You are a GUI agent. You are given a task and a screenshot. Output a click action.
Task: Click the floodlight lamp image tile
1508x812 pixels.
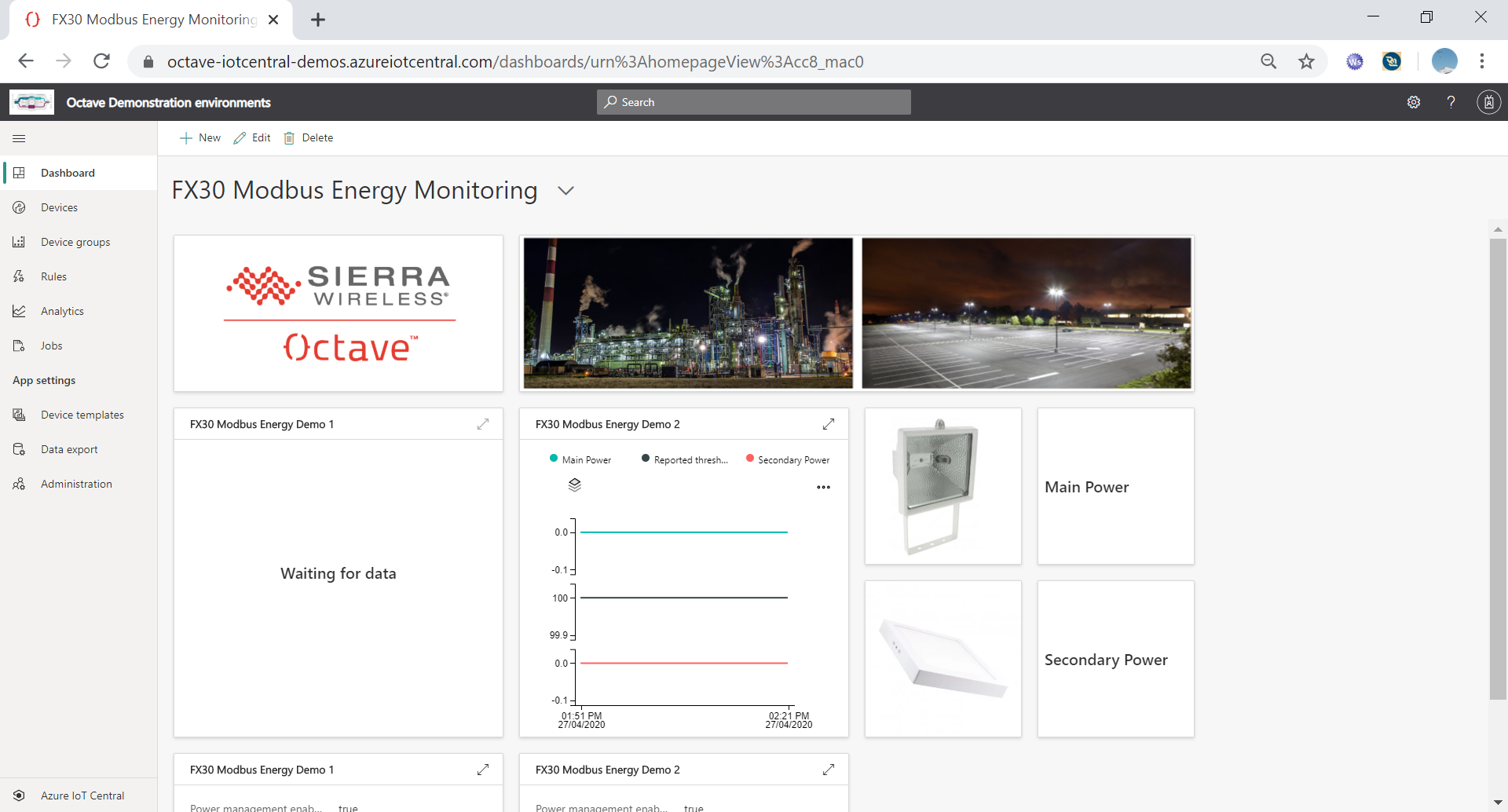tap(943, 486)
